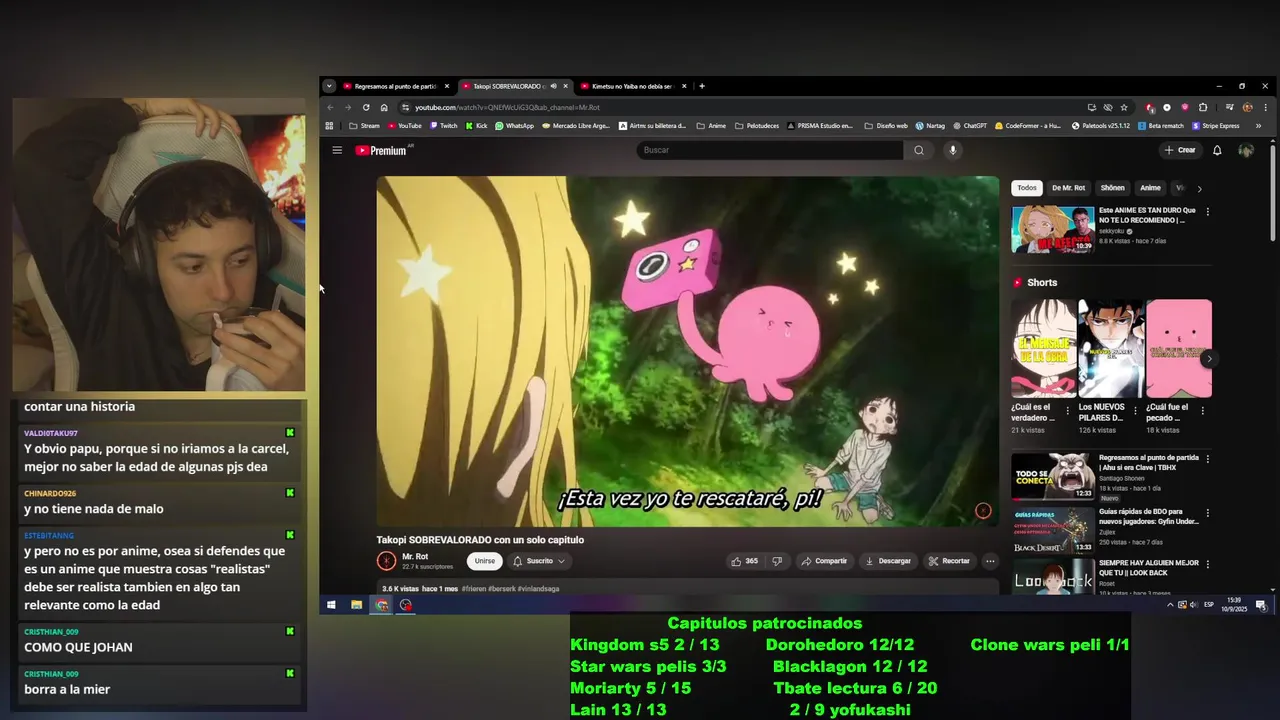Open File Explorer from the taskbar

pos(356,605)
